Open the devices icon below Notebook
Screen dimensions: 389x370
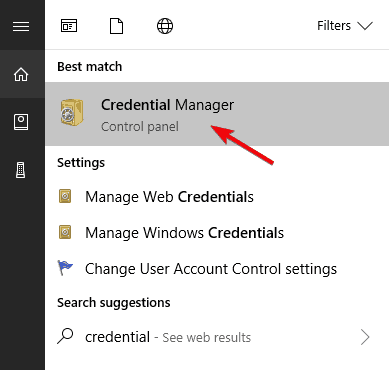point(21,170)
